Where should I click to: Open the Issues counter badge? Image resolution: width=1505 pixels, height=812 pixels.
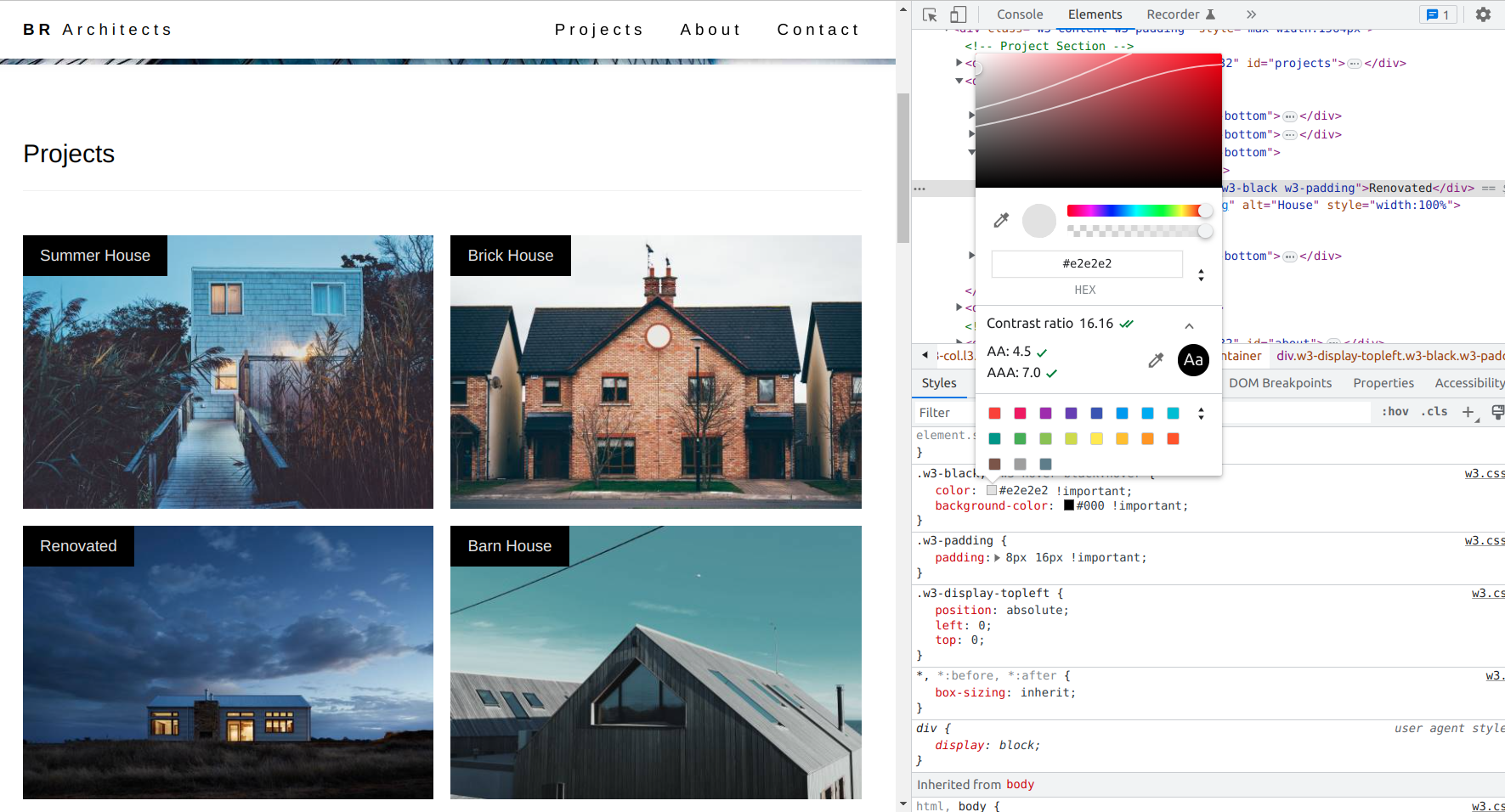click(x=1438, y=14)
